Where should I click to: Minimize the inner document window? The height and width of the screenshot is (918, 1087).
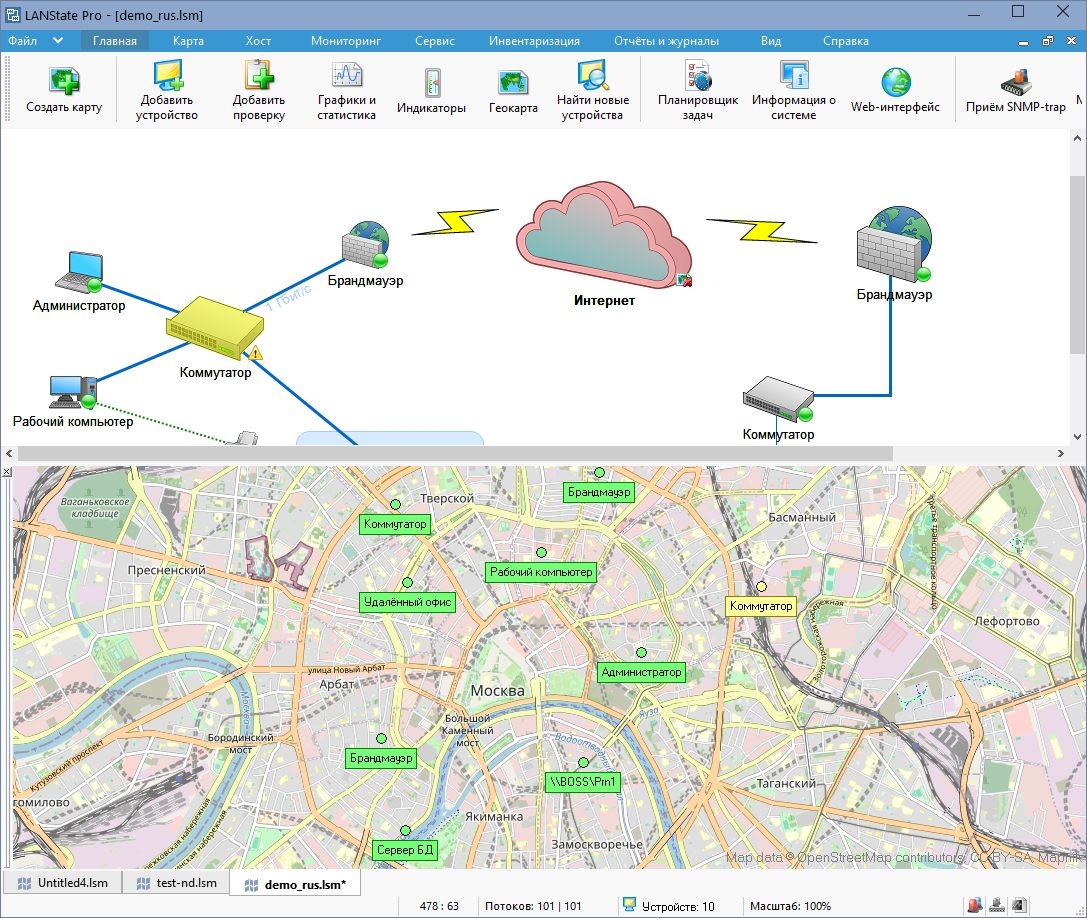click(x=1023, y=42)
